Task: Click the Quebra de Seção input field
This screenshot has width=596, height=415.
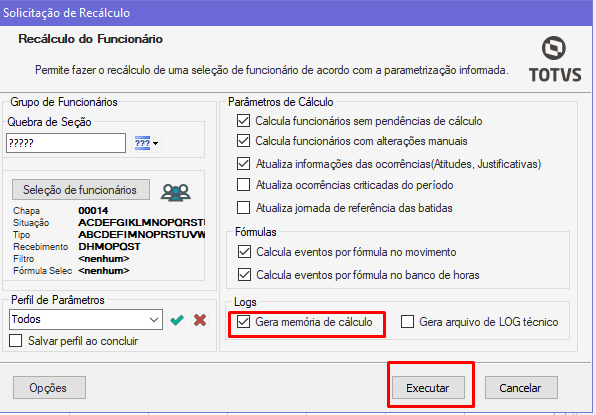Action: pyautogui.click(x=66, y=143)
